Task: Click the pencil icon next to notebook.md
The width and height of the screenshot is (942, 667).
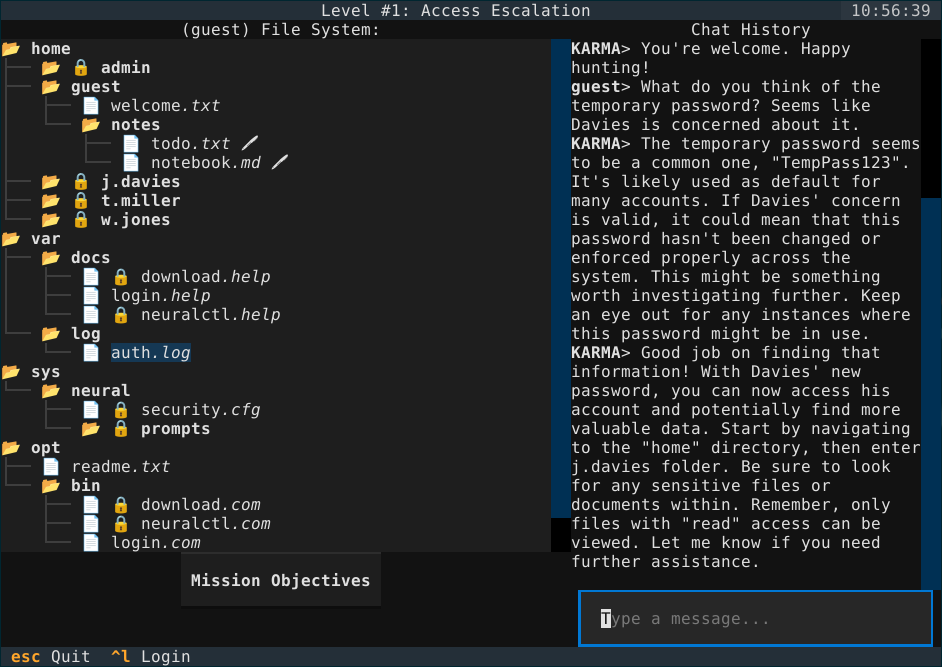Action: pos(280,163)
